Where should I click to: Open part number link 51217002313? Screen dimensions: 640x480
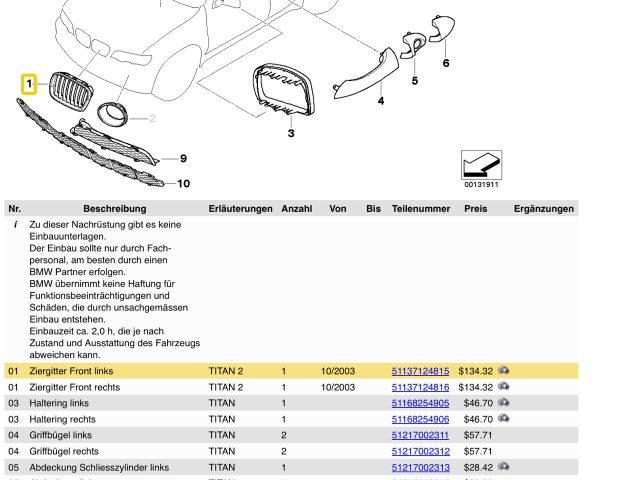click(x=420, y=468)
